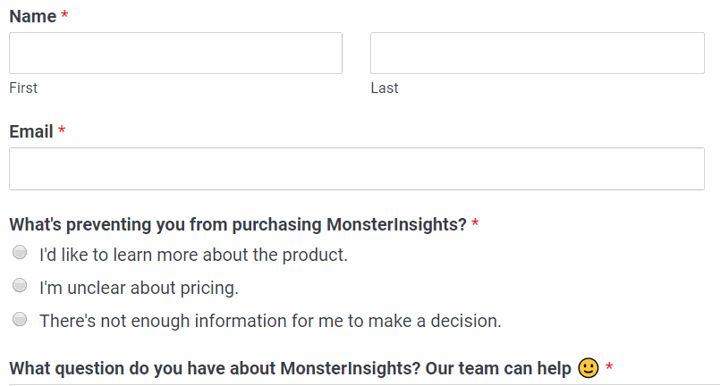720x386 pixels.
Task: Click the red asterisk beside Name
Action: [65, 15]
